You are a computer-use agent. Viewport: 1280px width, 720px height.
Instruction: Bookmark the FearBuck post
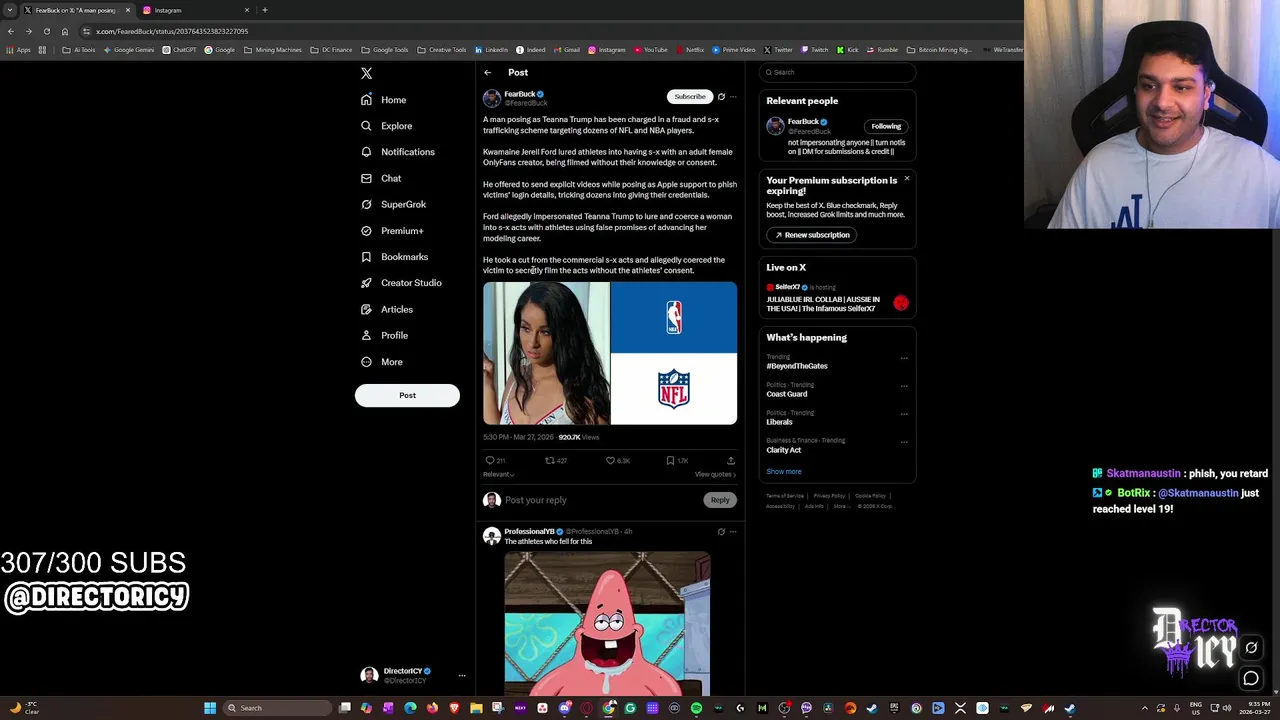[670, 460]
